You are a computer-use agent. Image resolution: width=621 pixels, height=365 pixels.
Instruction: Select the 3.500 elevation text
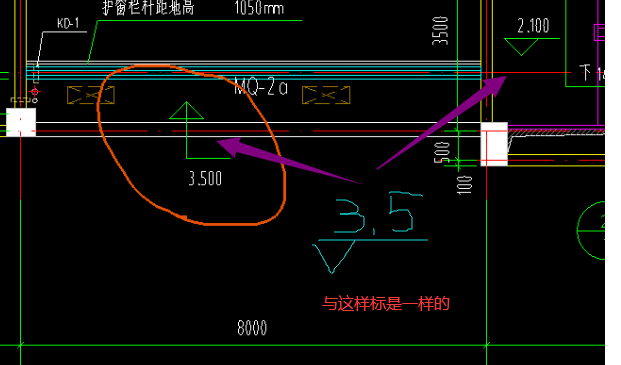[x=205, y=179]
